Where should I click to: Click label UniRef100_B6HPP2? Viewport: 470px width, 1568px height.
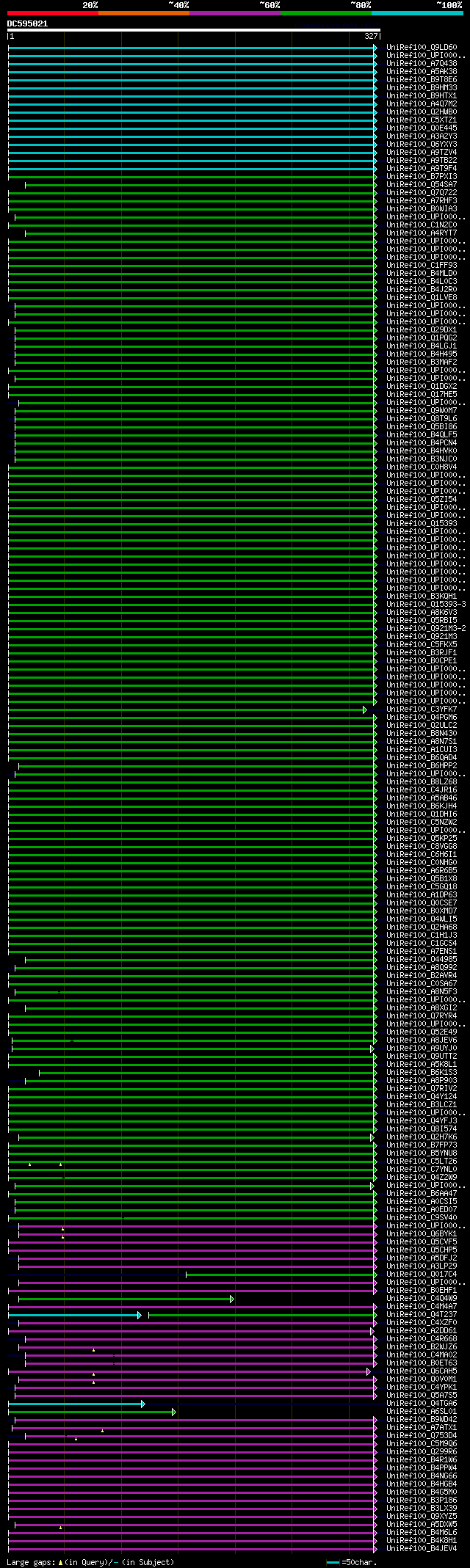(422, 766)
